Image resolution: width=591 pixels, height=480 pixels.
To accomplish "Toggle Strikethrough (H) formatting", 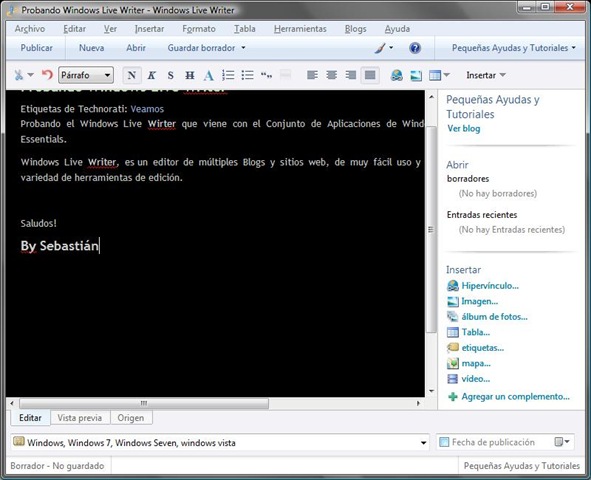I will (190, 75).
